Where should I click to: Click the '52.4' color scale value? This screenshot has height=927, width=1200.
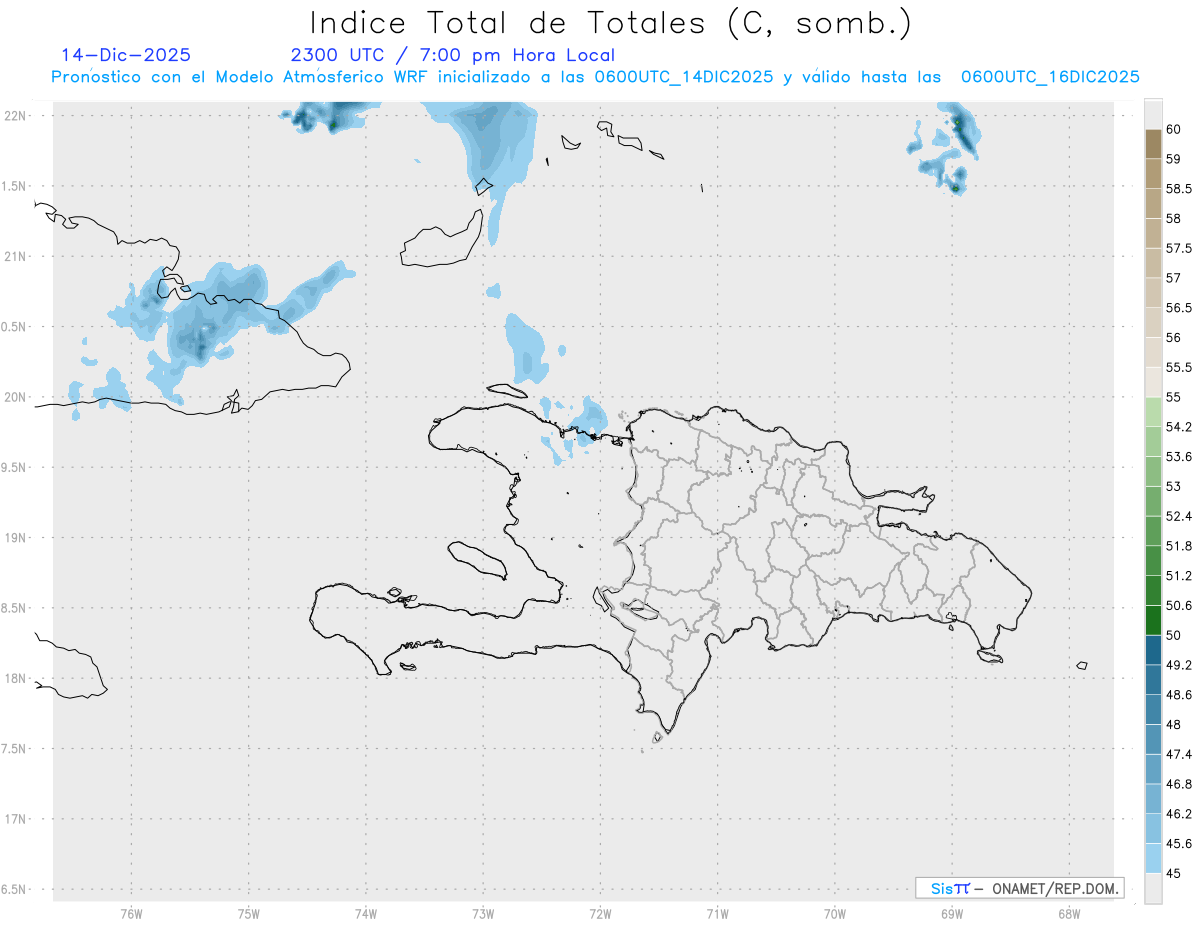tap(1179, 517)
